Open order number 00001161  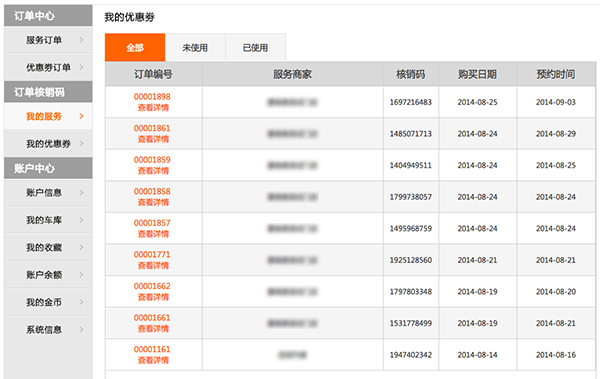(x=152, y=350)
